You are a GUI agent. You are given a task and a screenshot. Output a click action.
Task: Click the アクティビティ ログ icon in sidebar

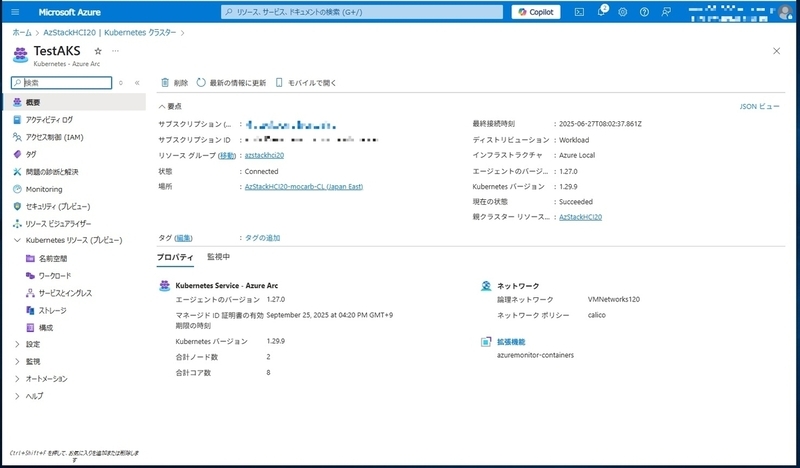tap(17, 120)
